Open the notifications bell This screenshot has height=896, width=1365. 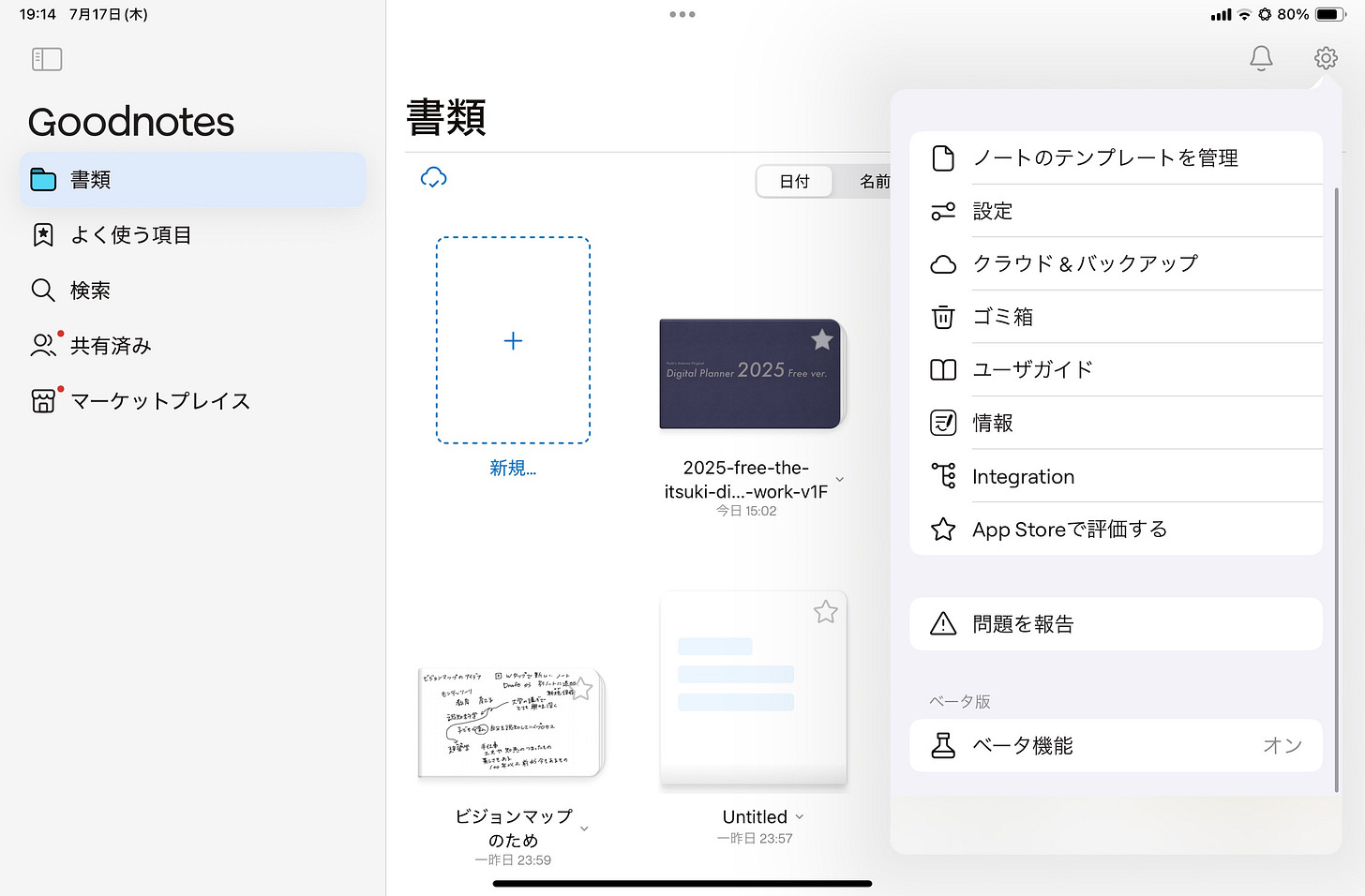pos(1261,58)
